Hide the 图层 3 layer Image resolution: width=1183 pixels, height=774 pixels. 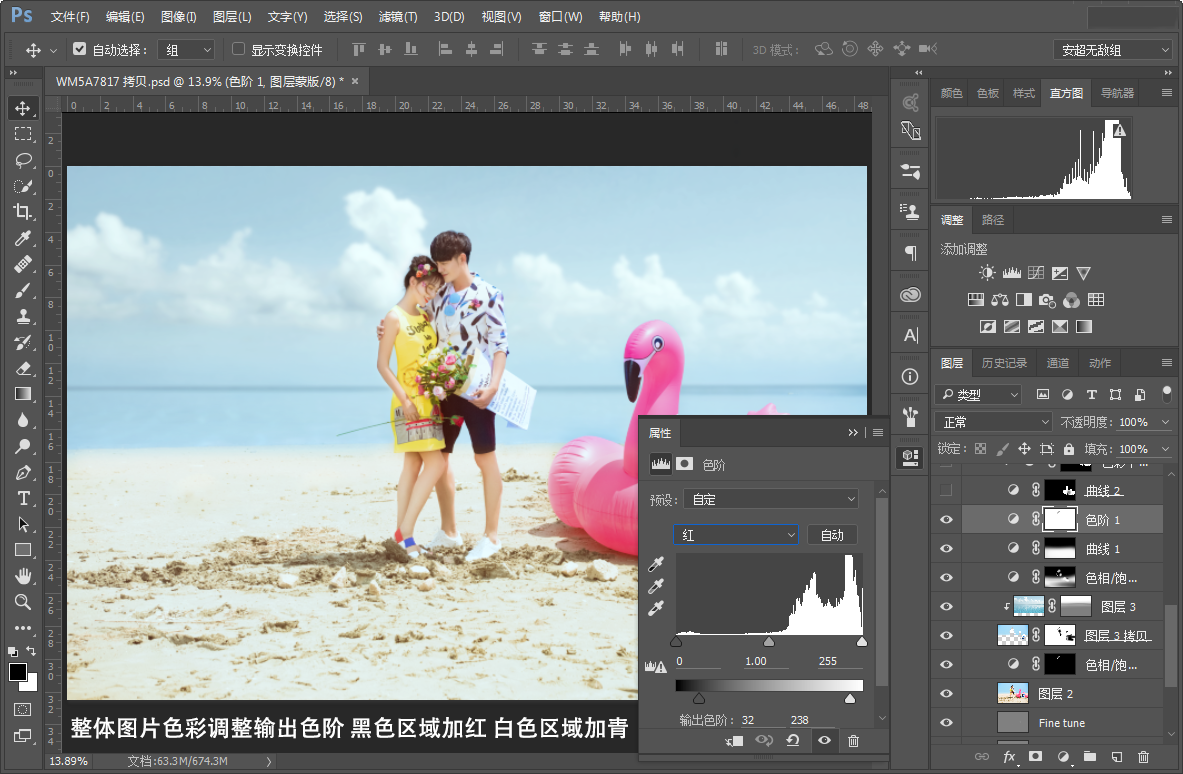click(946, 607)
